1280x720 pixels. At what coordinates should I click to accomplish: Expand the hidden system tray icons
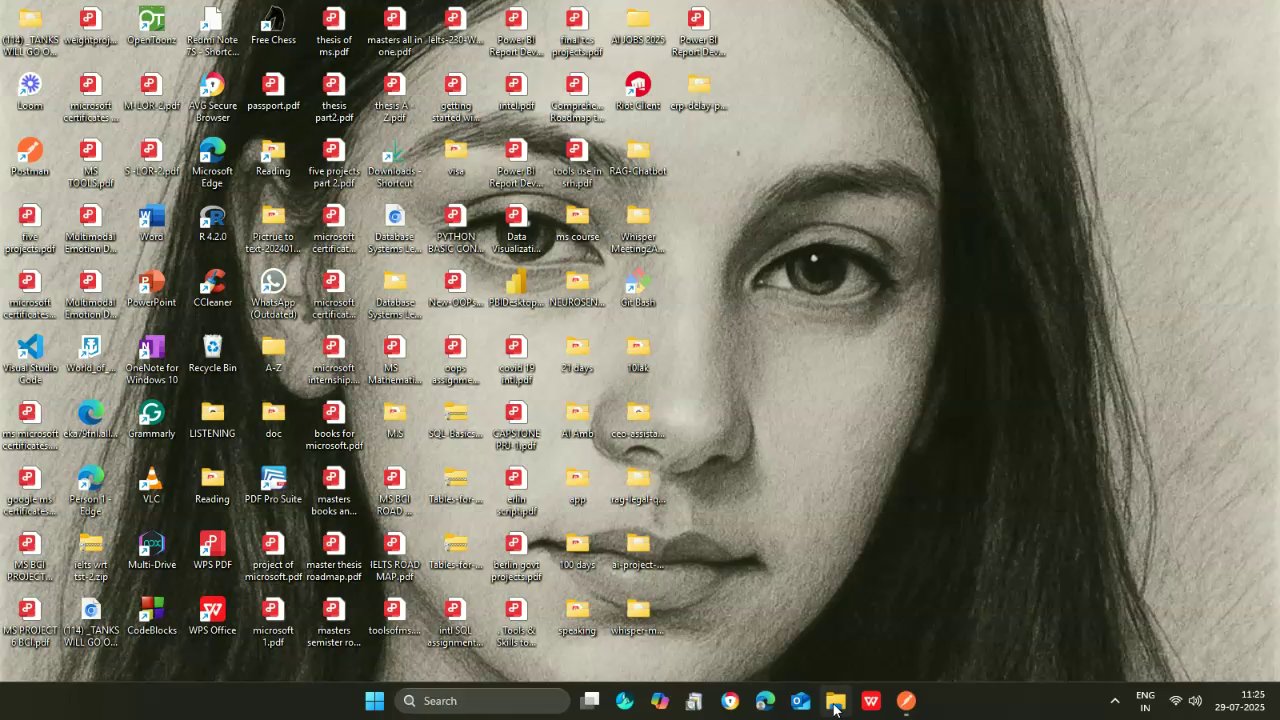pos(1115,701)
